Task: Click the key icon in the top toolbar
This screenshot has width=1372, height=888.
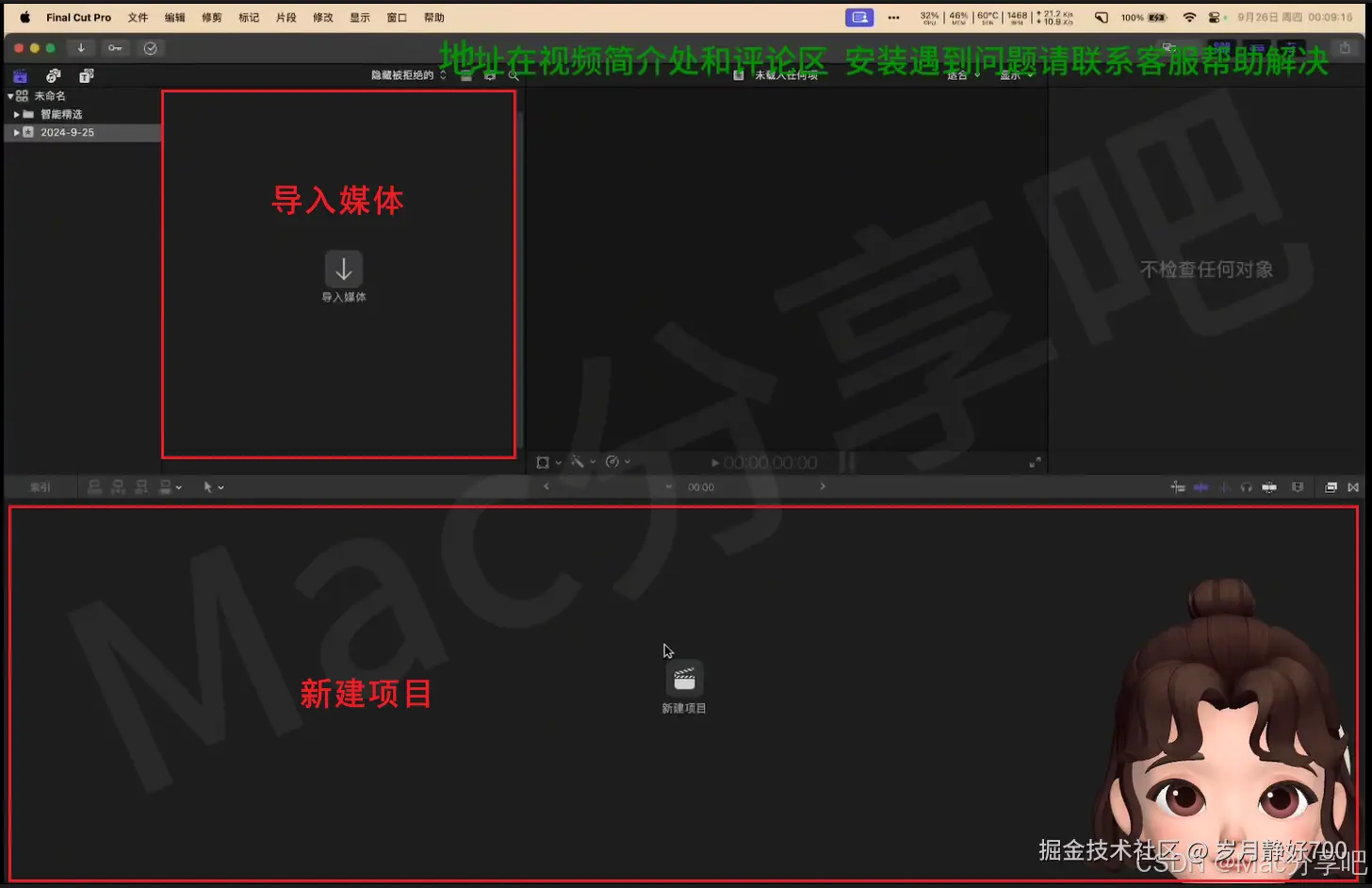Action: click(115, 47)
